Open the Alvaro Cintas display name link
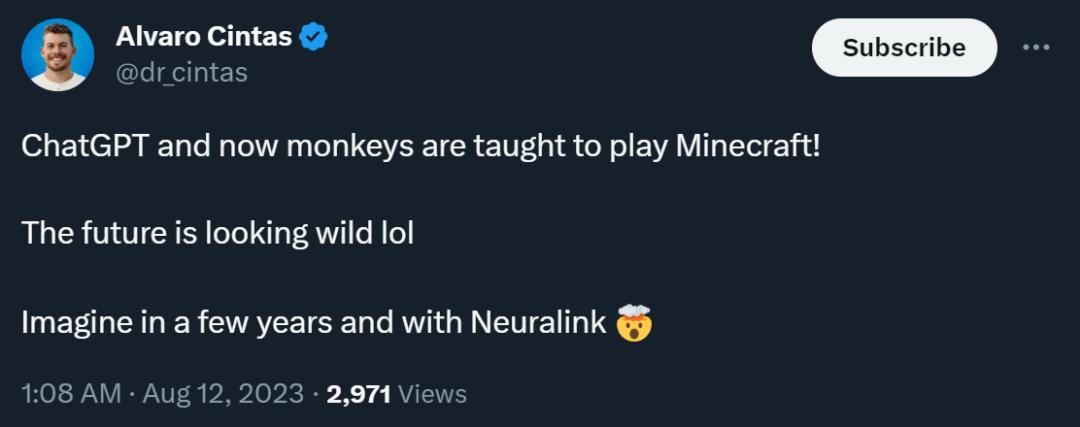 (204, 38)
